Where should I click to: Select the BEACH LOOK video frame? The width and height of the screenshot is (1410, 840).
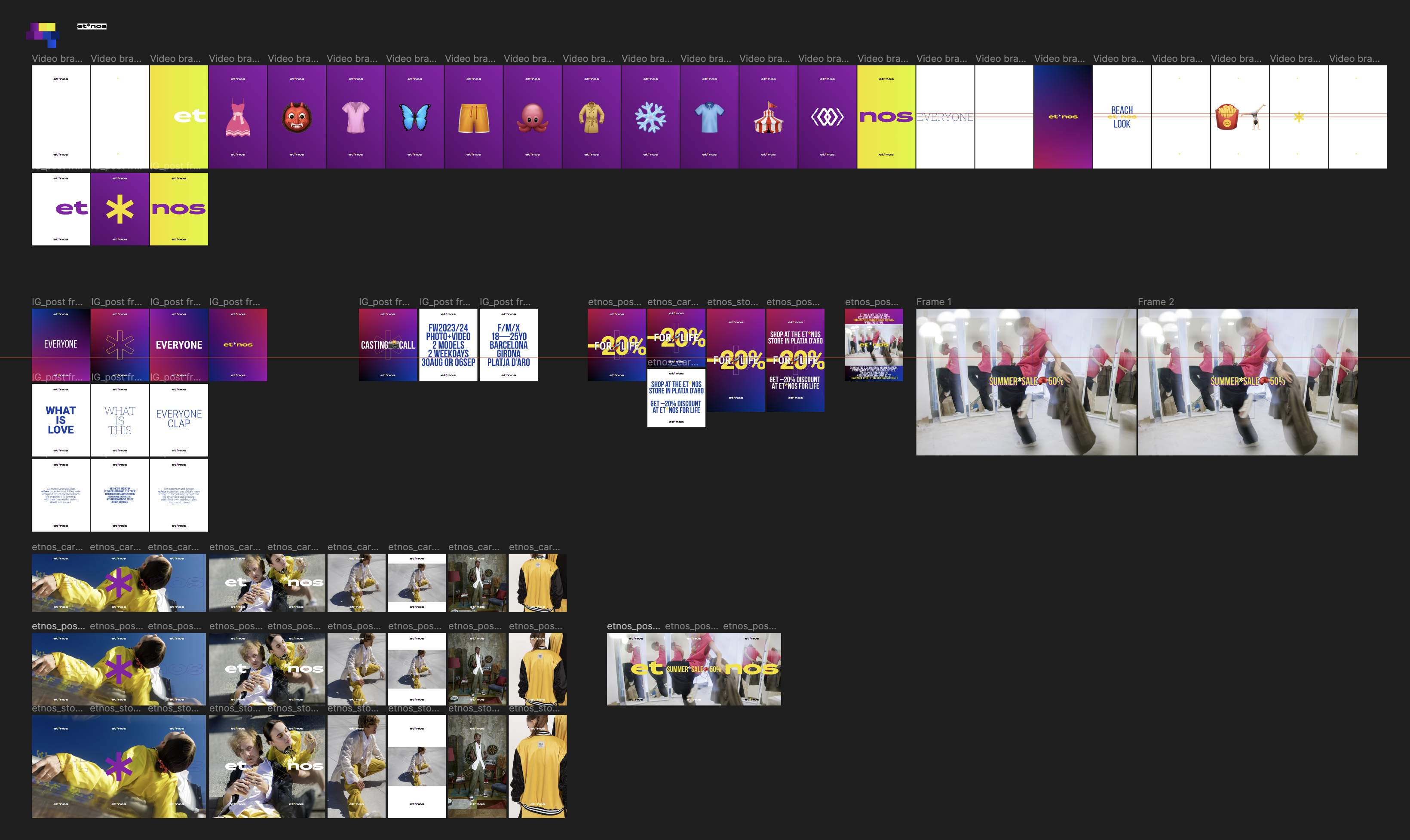pos(1122,116)
